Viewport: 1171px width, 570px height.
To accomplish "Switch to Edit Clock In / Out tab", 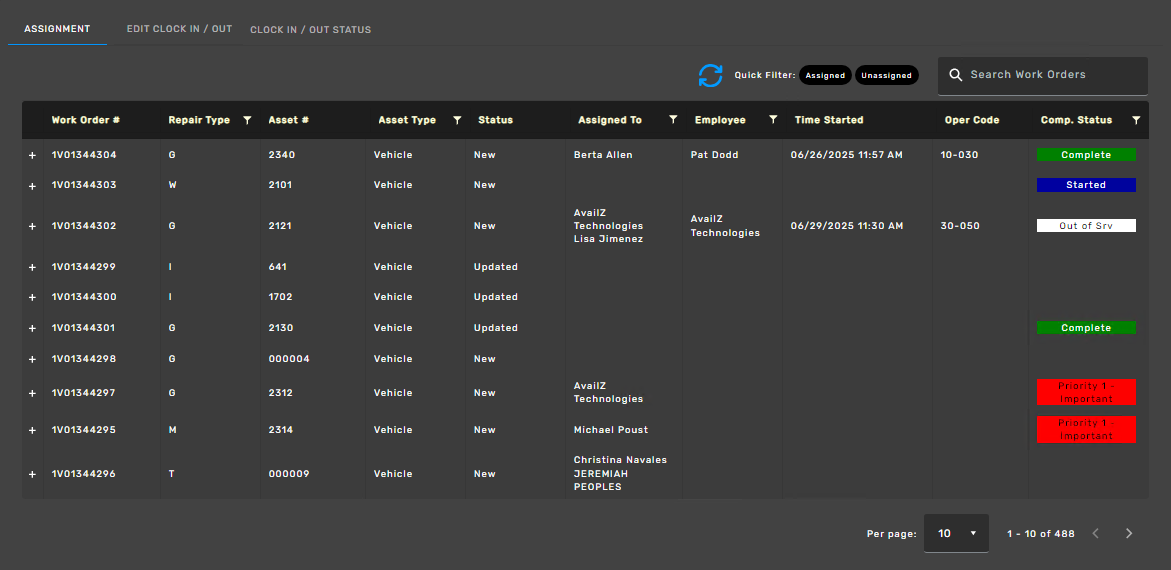I will pyautogui.click(x=179, y=29).
